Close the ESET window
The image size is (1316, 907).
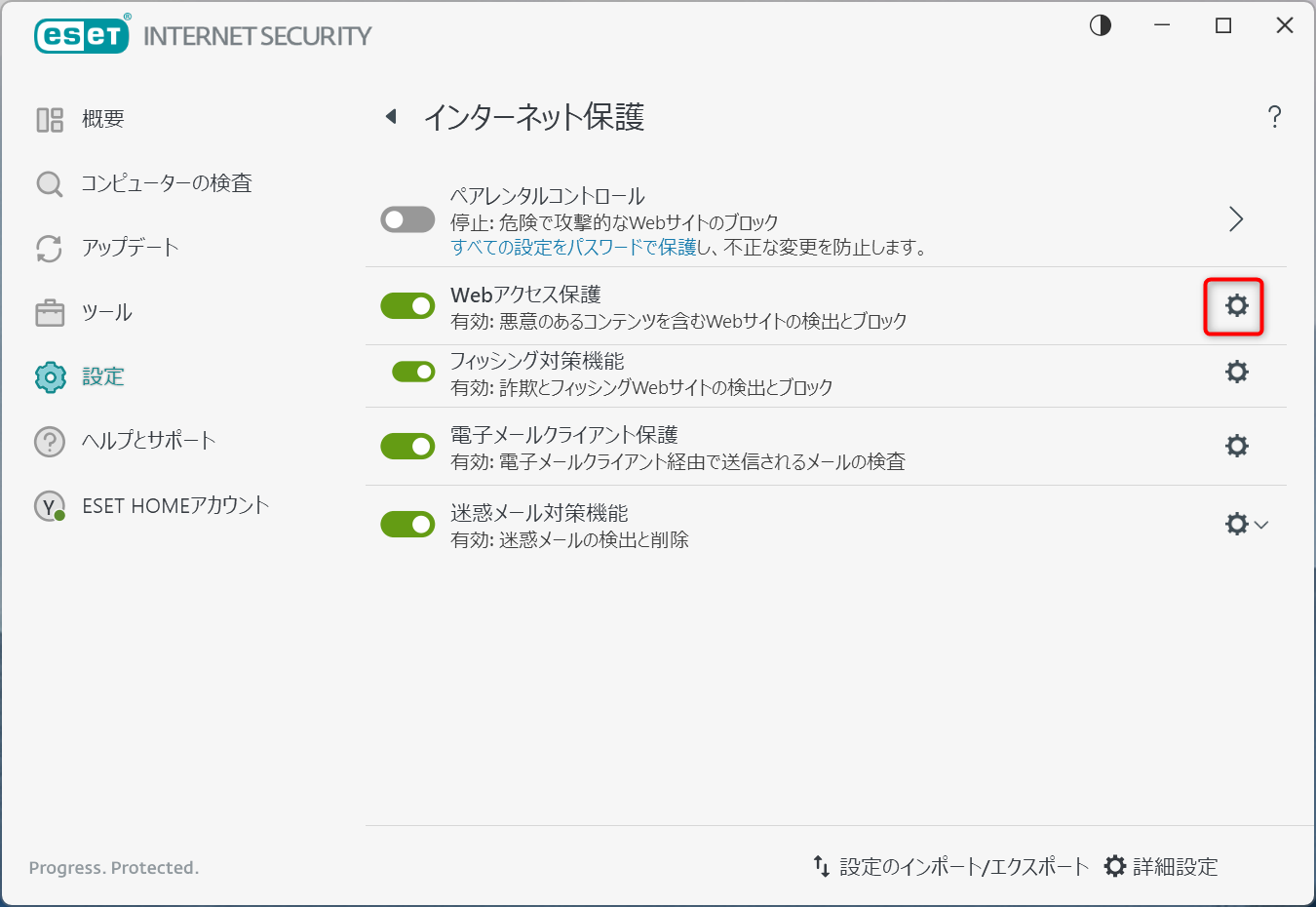1285,25
